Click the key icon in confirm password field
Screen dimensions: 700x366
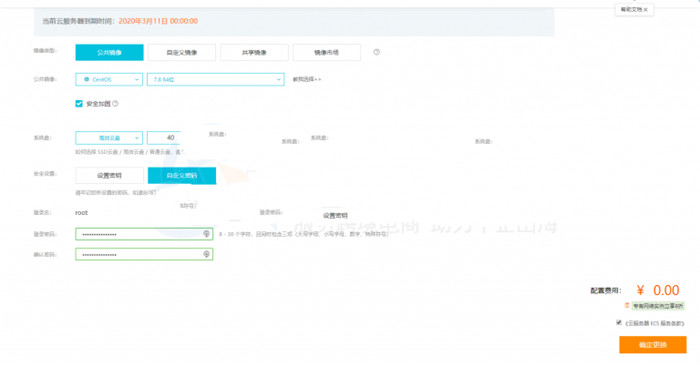(x=206, y=254)
